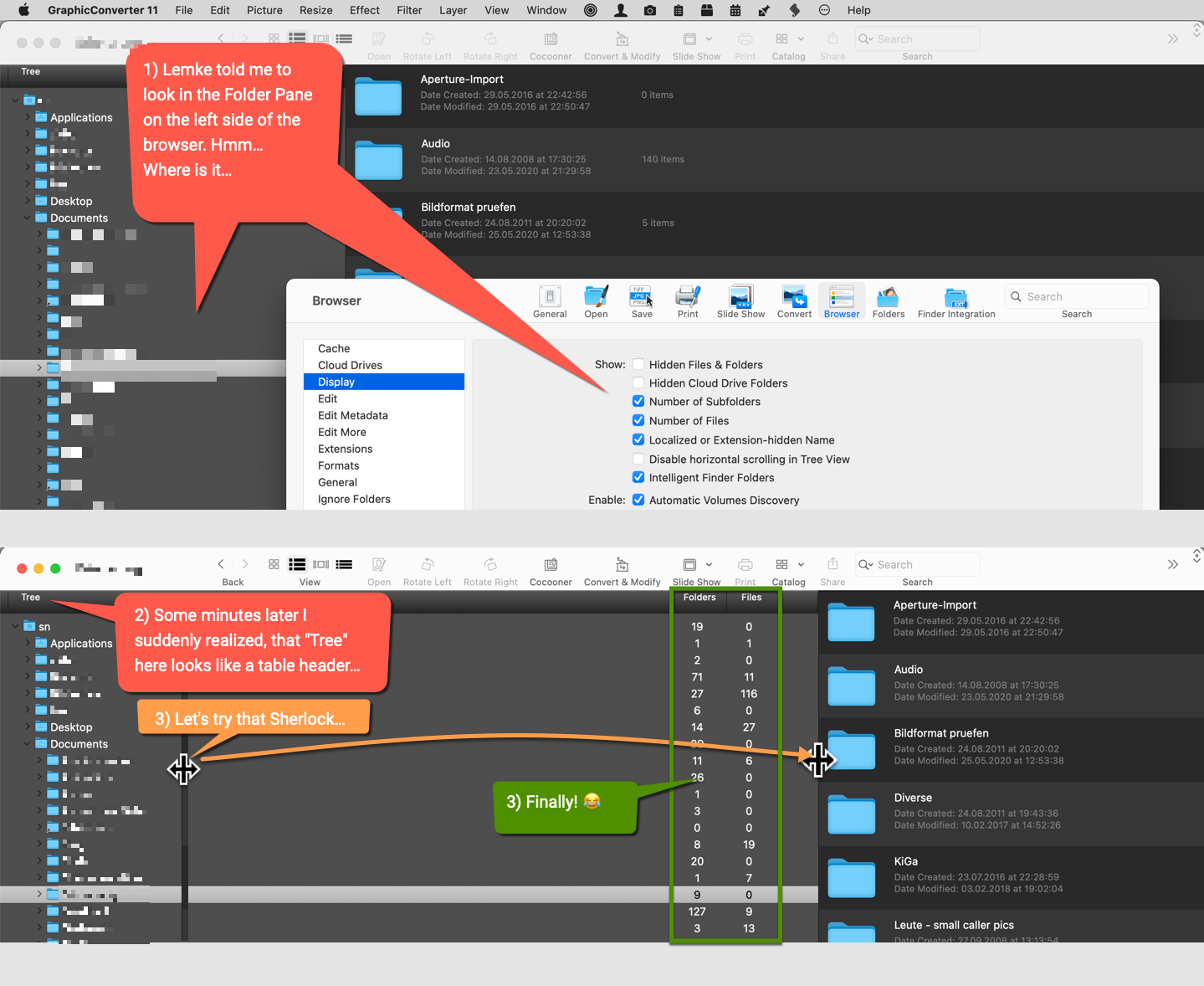Expand Applications in the dimmed browser tree
1204x986 pixels.
(28, 117)
